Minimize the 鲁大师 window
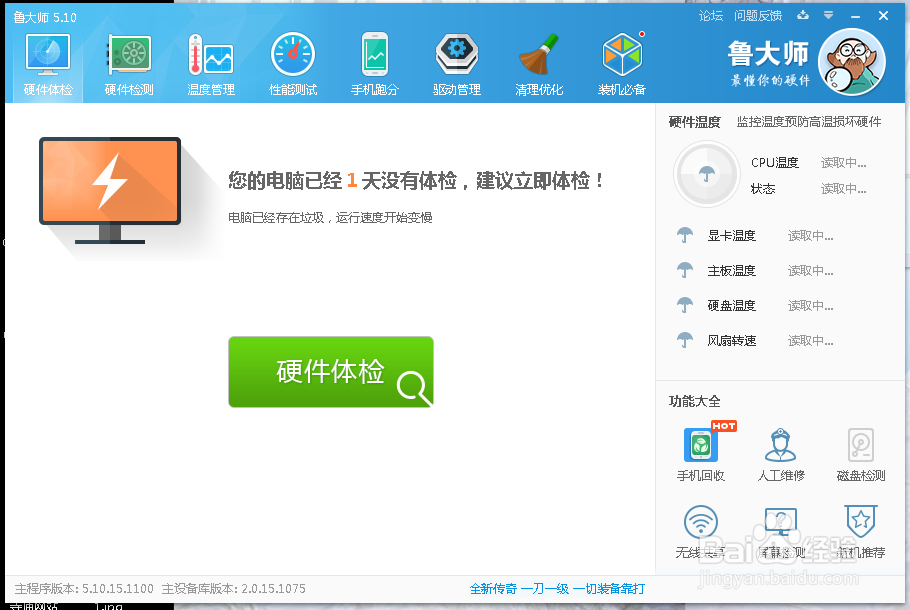The width and height of the screenshot is (910, 610). coord(855,16)
